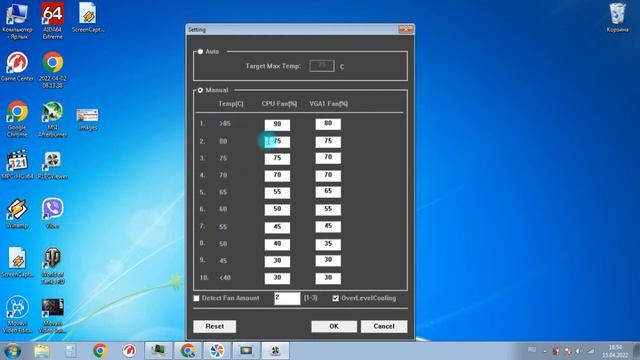Edit CPU Fan value for row 10 (<40)
Screen dimensions: 640x360
click(x=277, y=278)
